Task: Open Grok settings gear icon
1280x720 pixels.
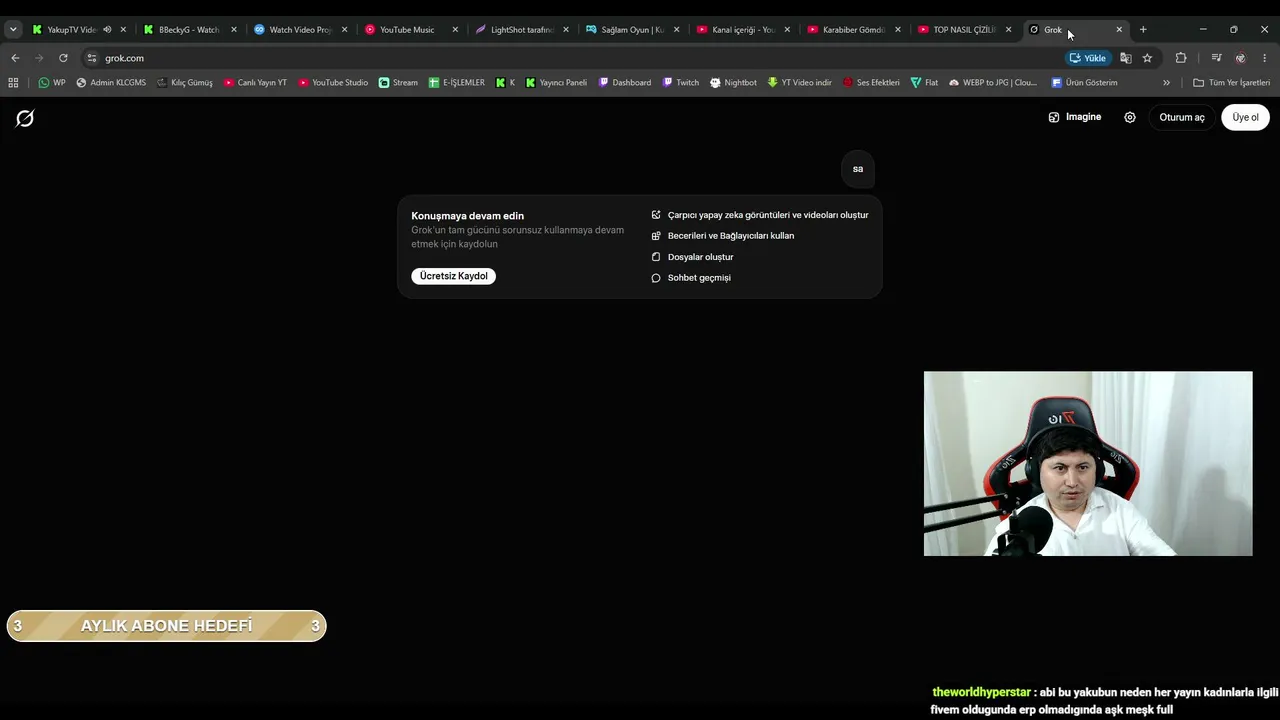Action: [x=1130, y=117]
